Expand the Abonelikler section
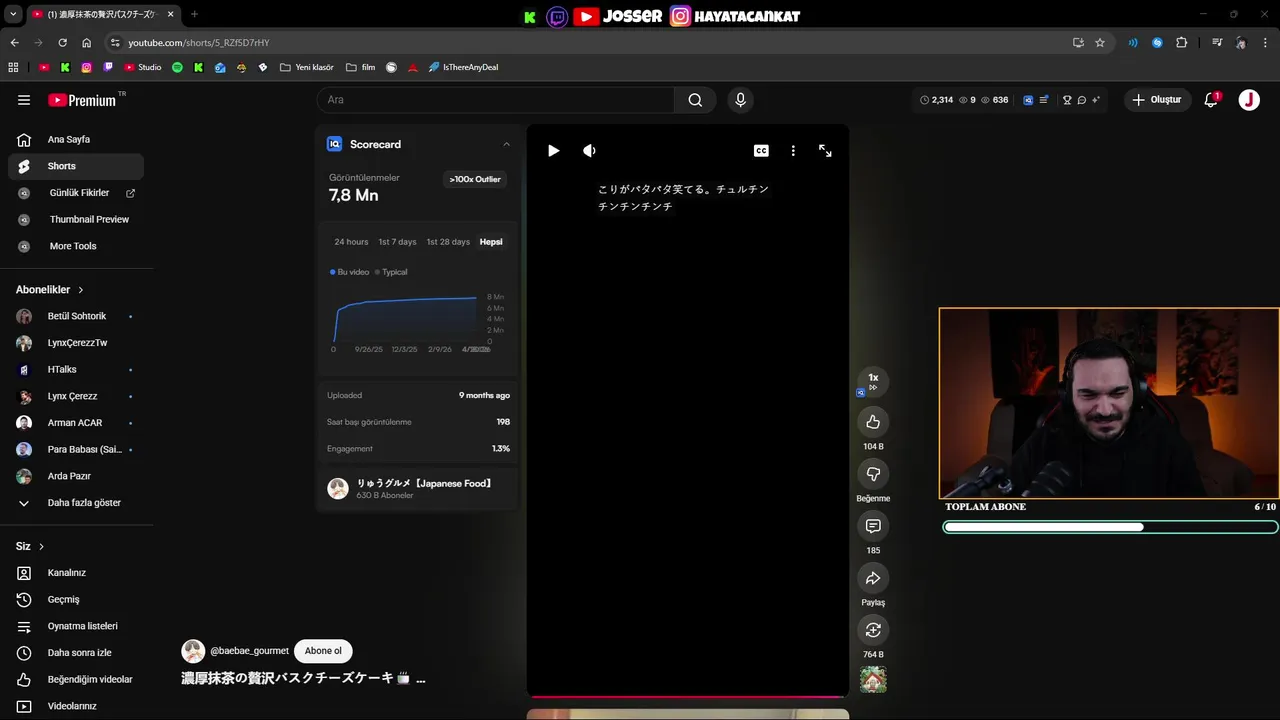 pyautogui.click(x=50, y=290)
